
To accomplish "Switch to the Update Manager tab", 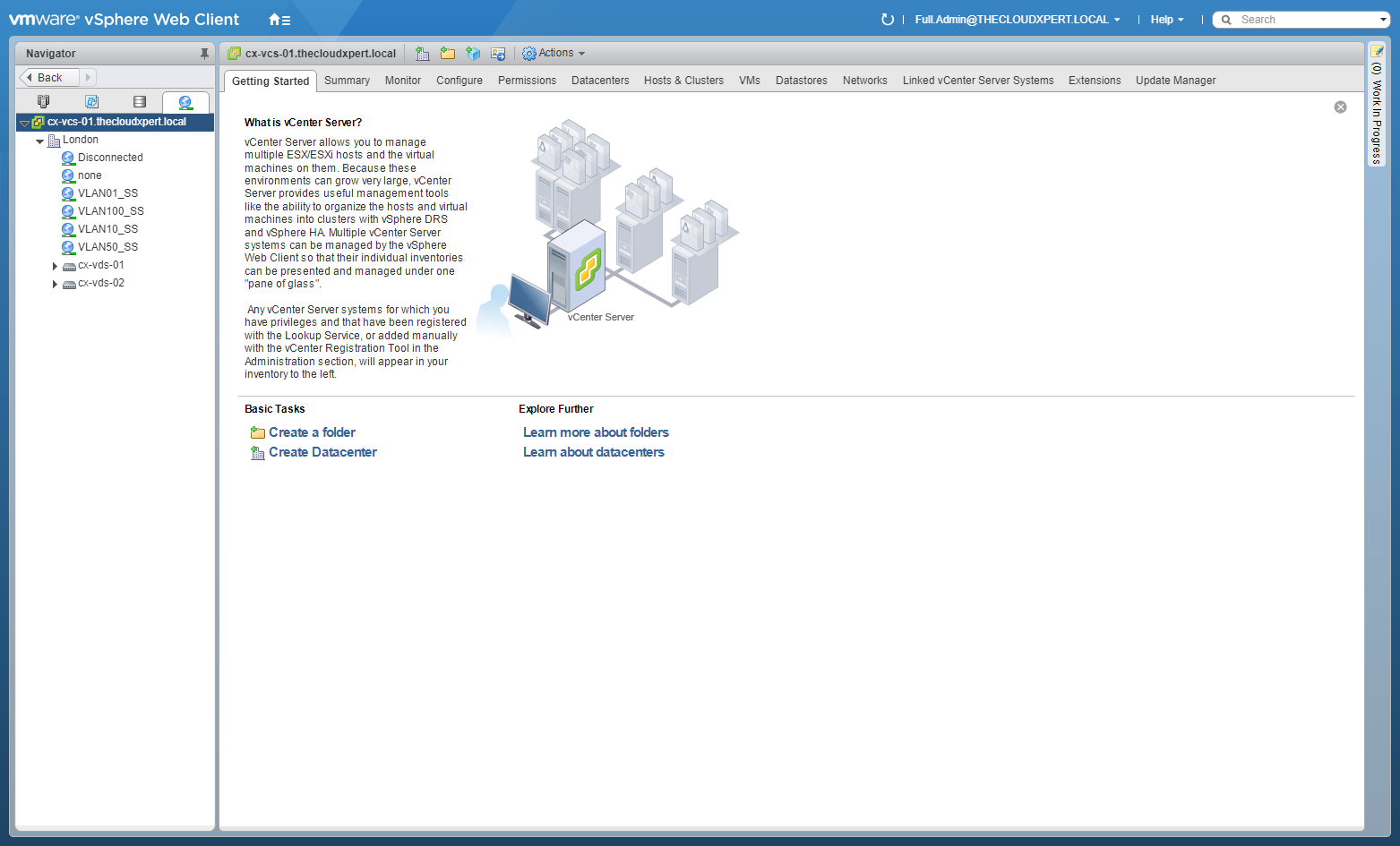I will pos(1175,81).
